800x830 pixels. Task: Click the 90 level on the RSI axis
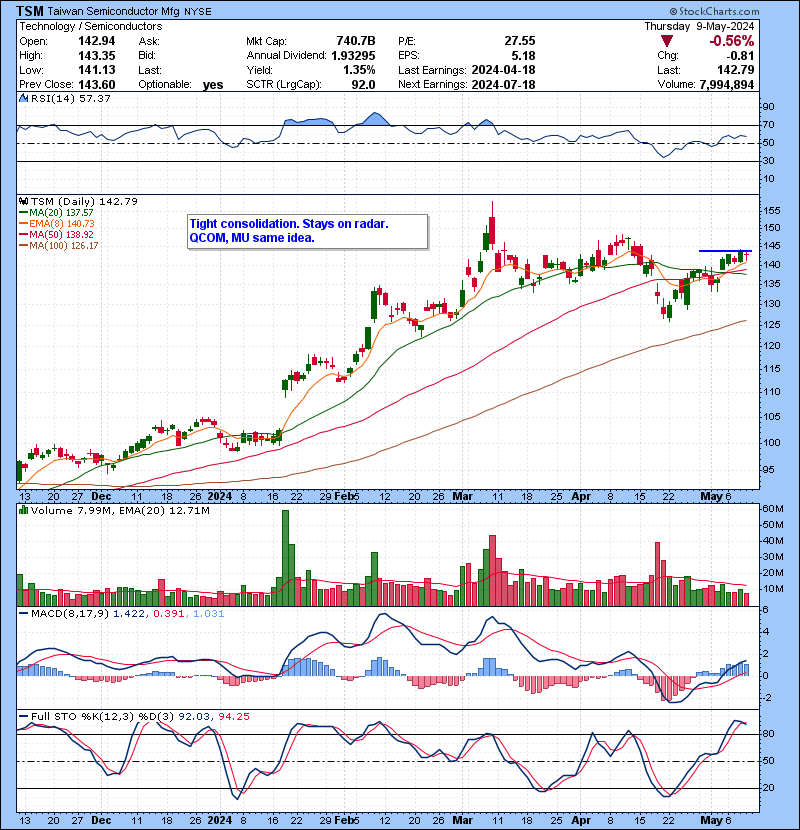pos(768,107)
